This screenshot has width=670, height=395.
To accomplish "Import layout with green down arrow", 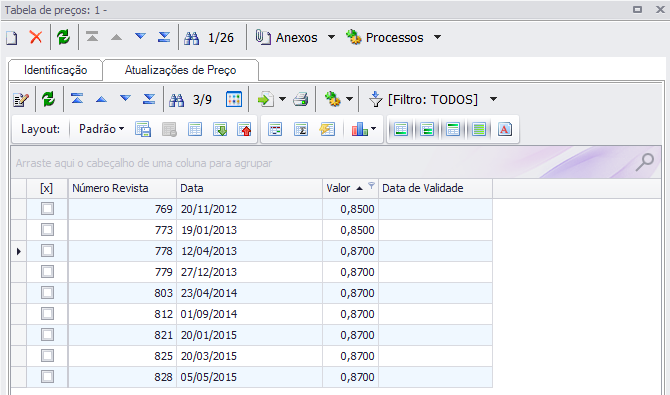I will tap(220, 129).
